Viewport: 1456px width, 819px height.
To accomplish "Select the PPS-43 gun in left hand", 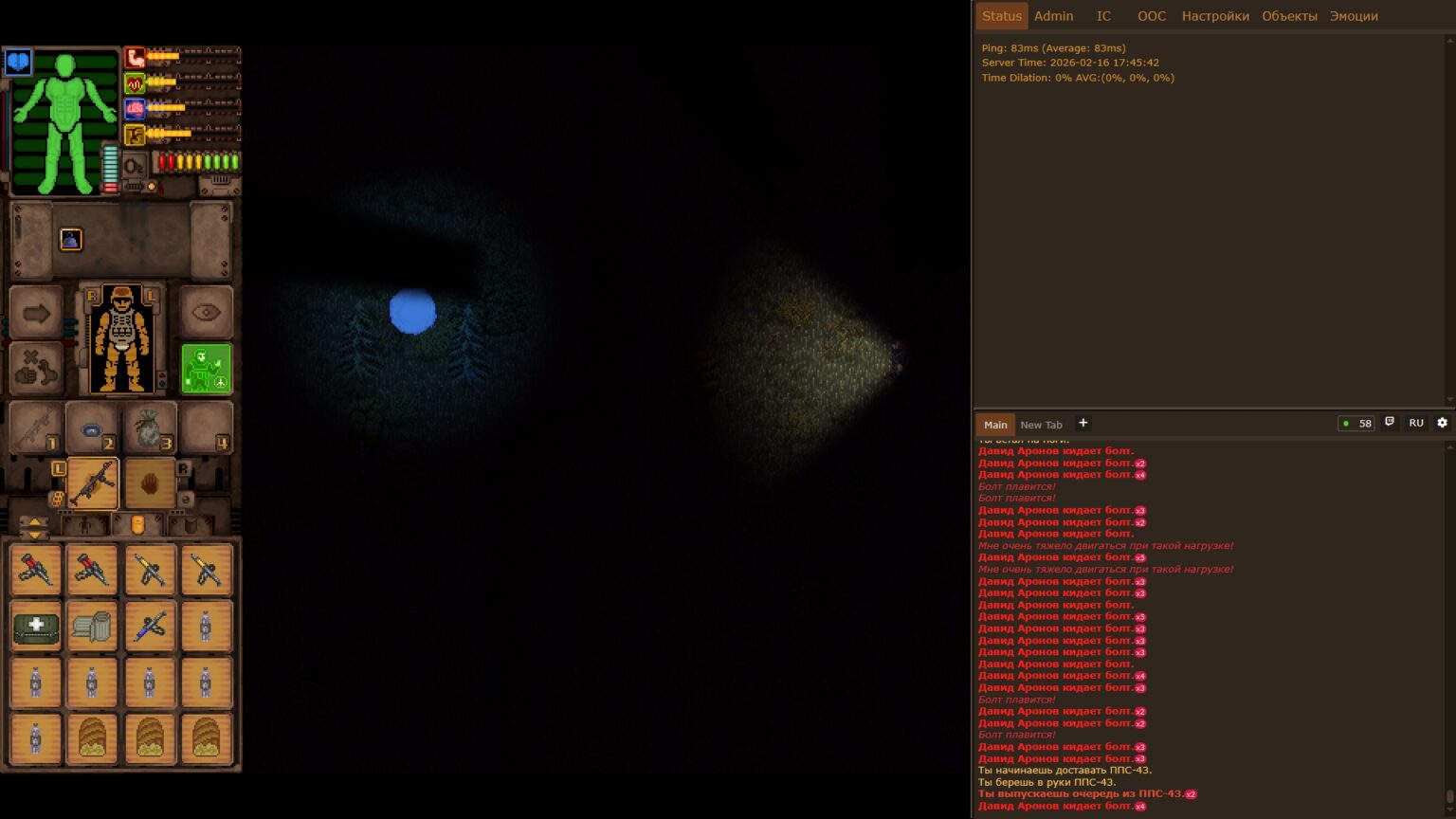I will pos(93,483).
